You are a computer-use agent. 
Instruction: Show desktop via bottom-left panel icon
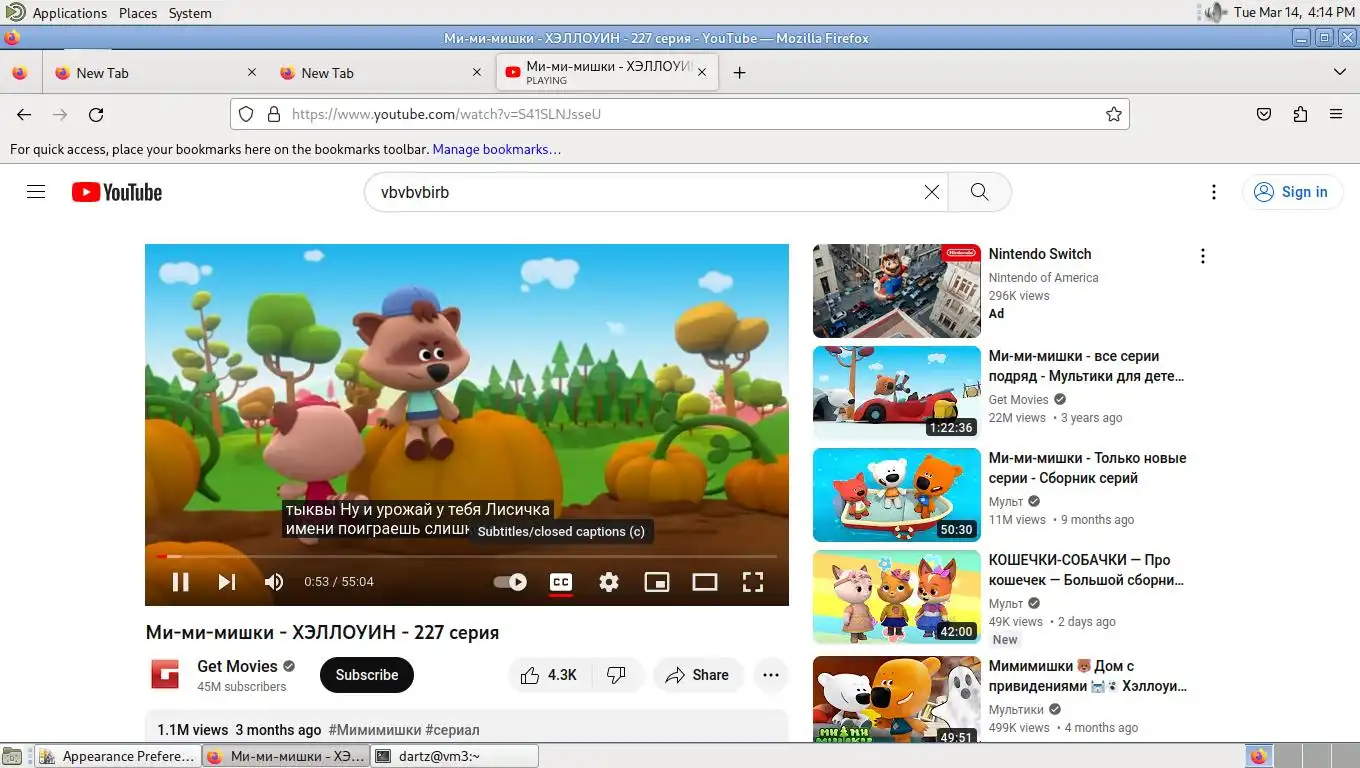click(12, 756)
